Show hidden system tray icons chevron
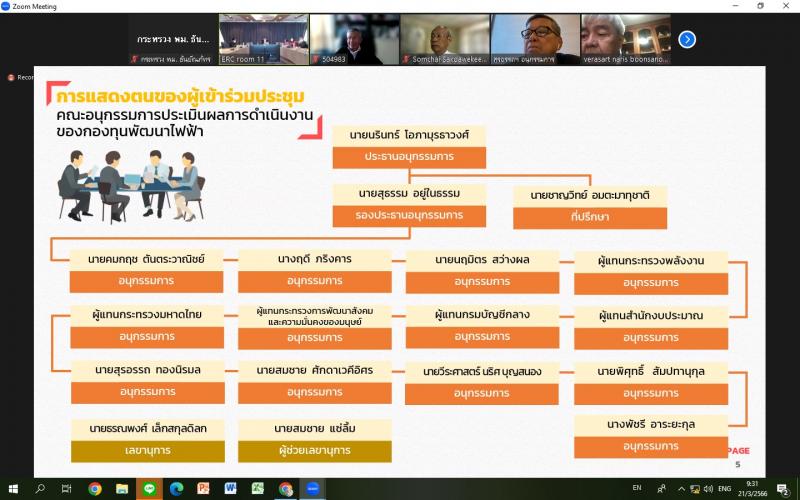The height and width of the screenshot is (500, 800). 681,489
